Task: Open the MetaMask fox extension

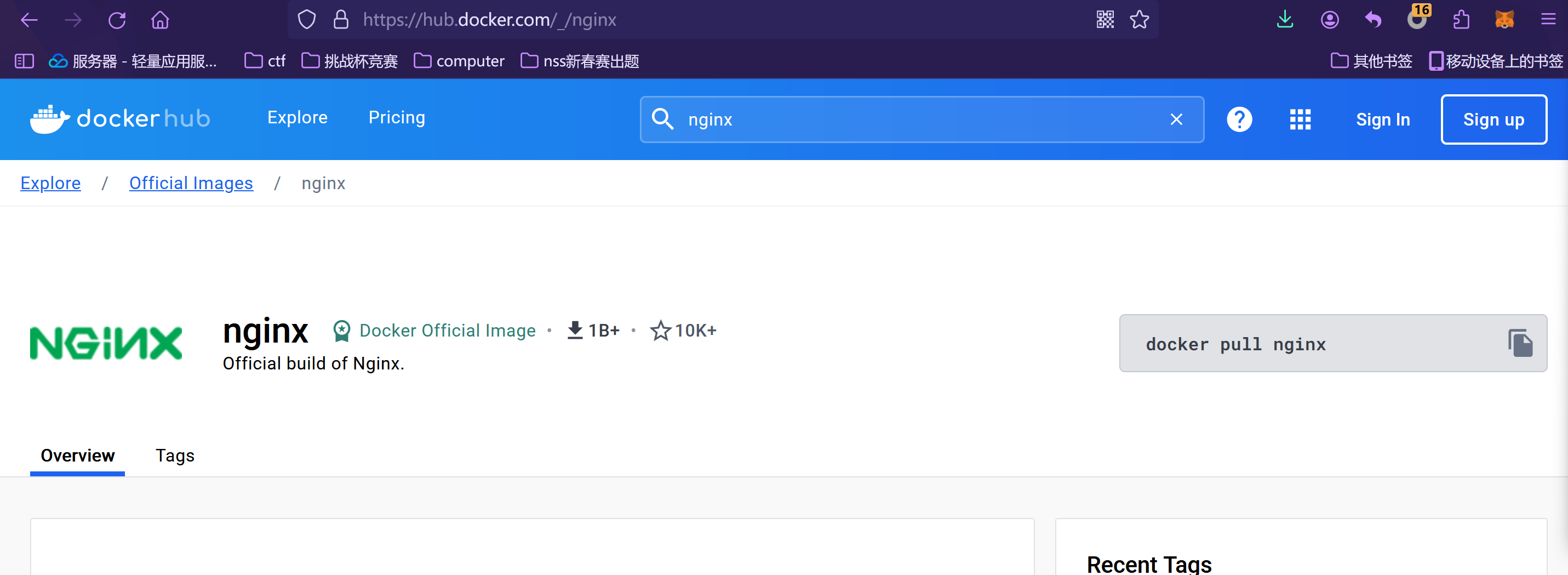Action: [1504, 20]
